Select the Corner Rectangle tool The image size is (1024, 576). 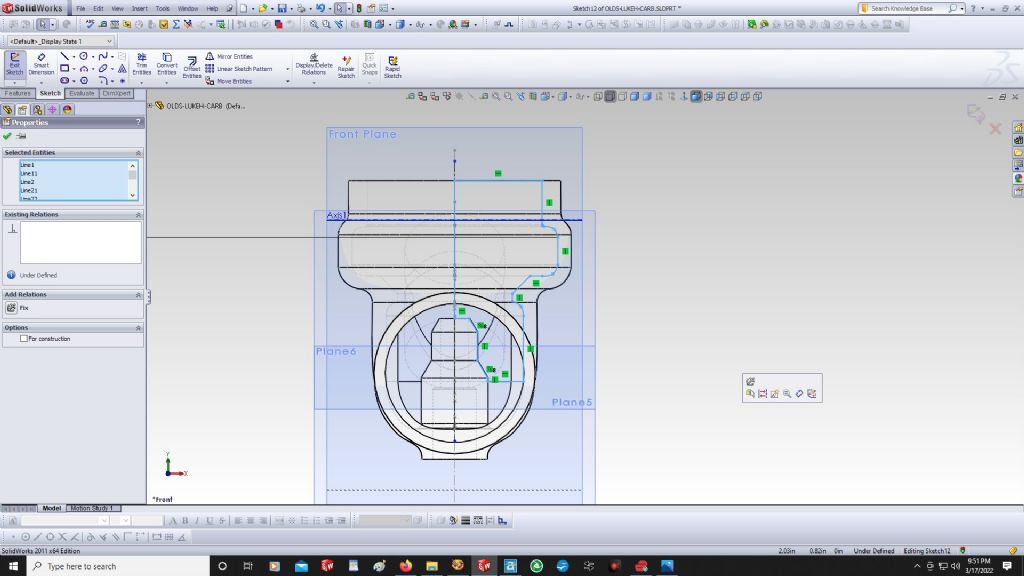coord(64,69)
